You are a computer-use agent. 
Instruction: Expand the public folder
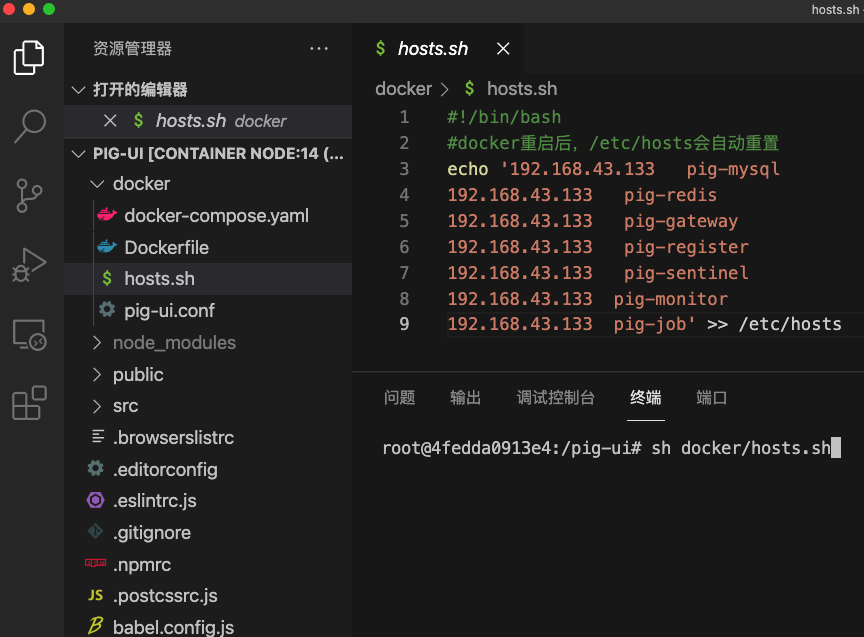[x=97, y=375]
